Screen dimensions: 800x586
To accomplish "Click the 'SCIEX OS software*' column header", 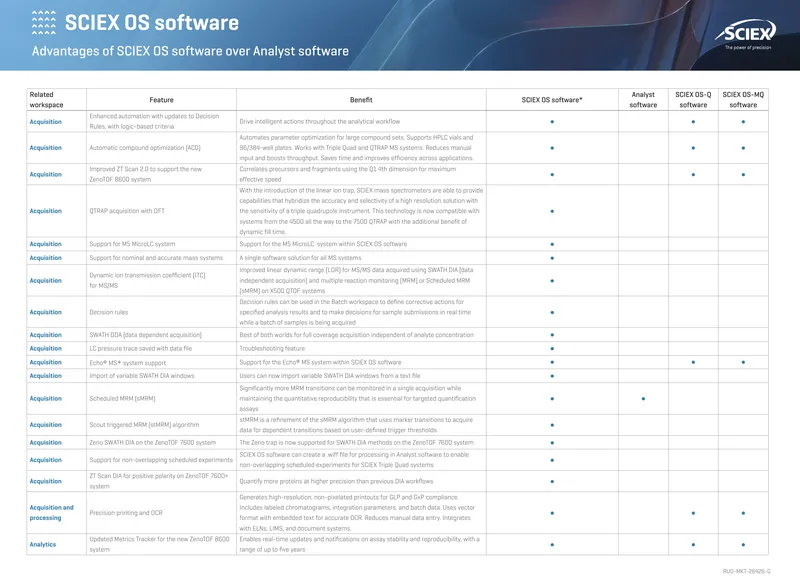I will (x=552, y=100).
